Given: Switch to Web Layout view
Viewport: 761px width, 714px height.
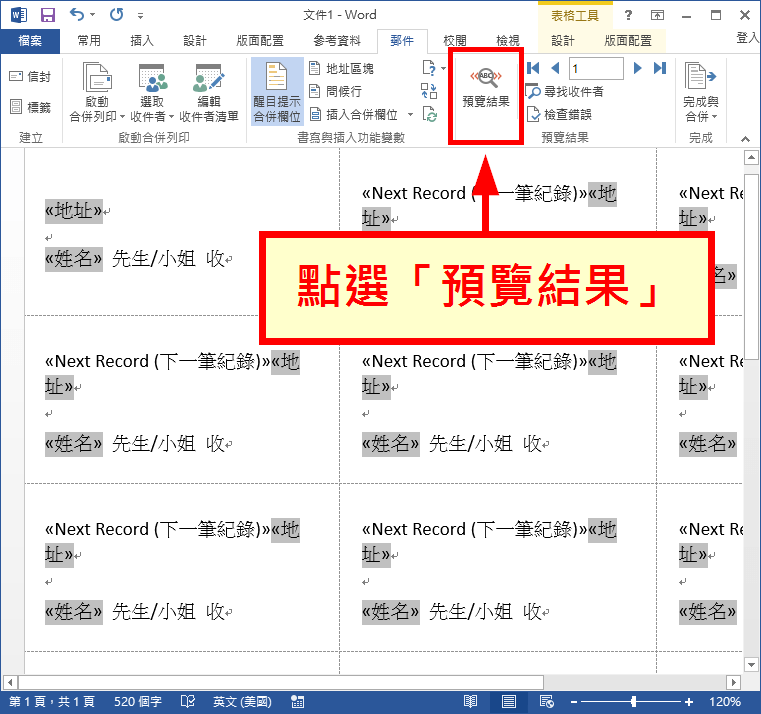Looking at the screenshot, I should click(x=546, y=701).
